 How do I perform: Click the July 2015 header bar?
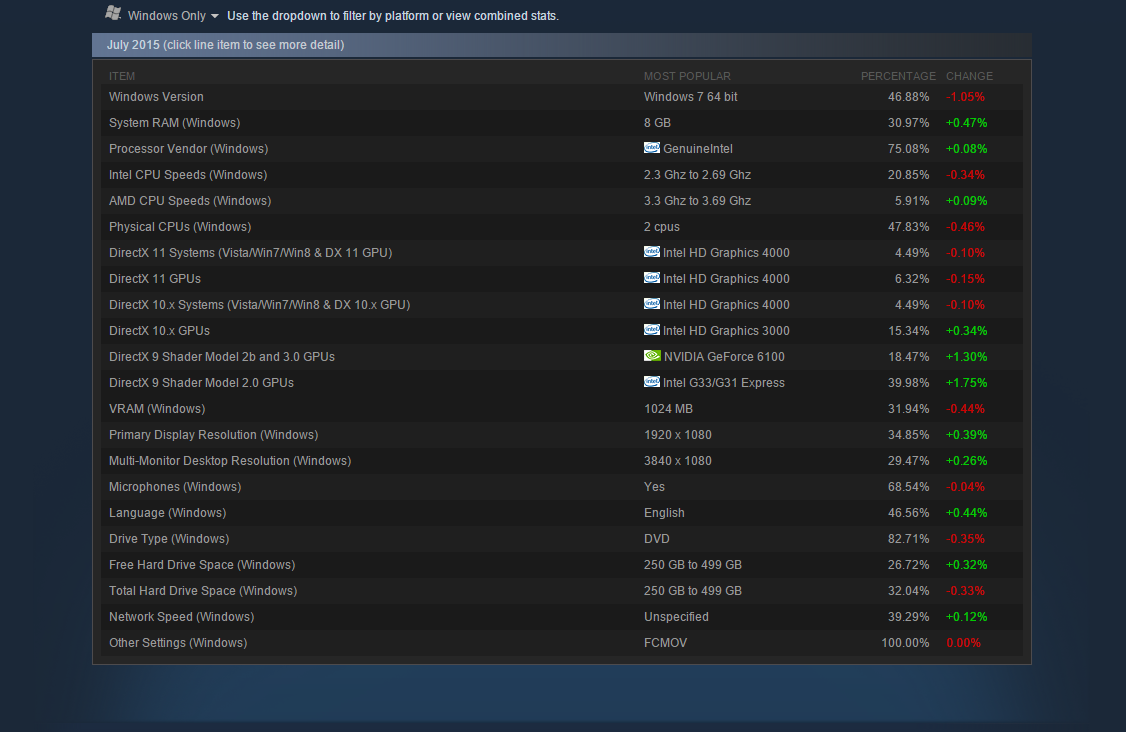pos(562,45)
